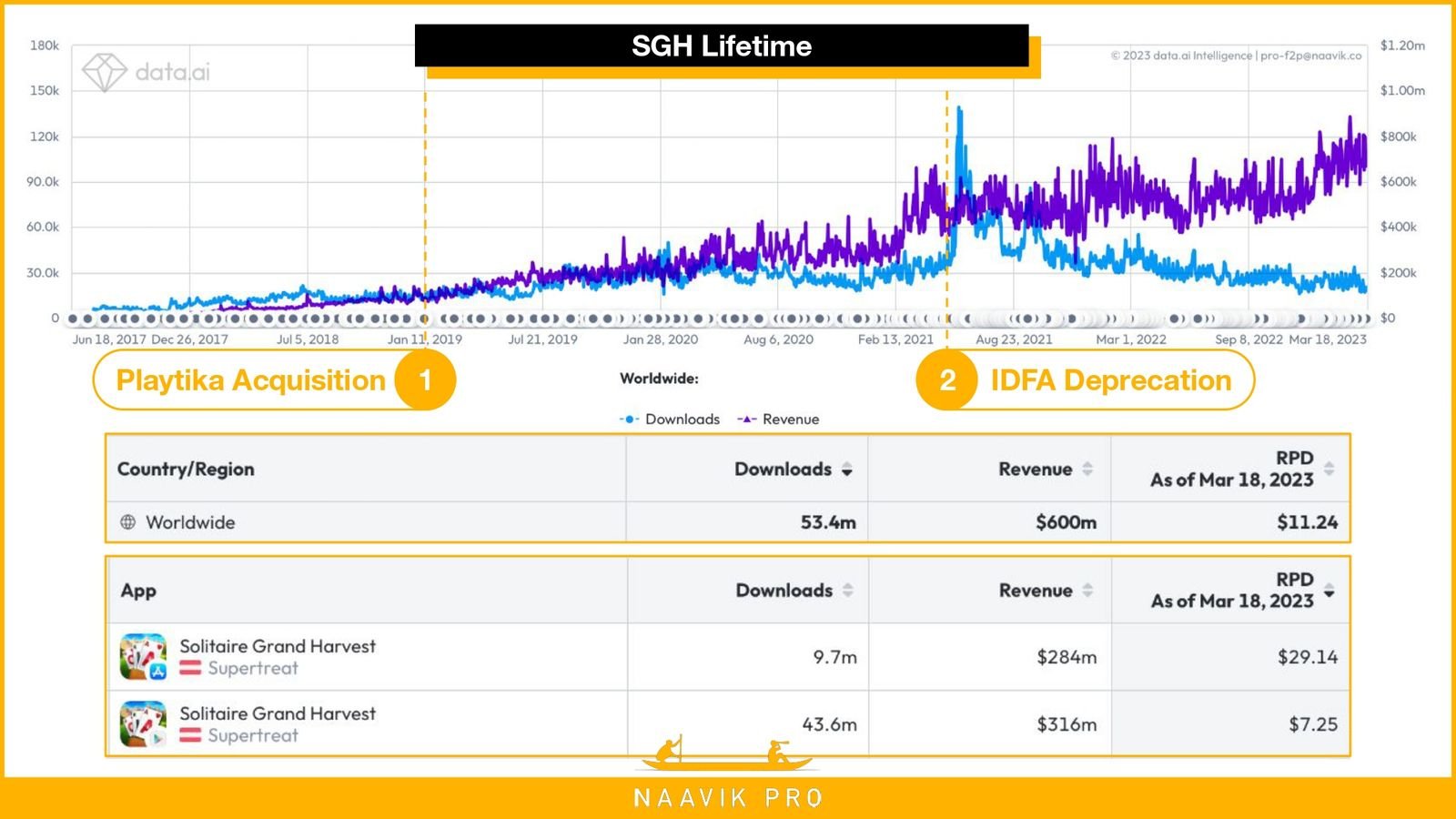Open Supertreat publisher link in $7.25 row

253,735
